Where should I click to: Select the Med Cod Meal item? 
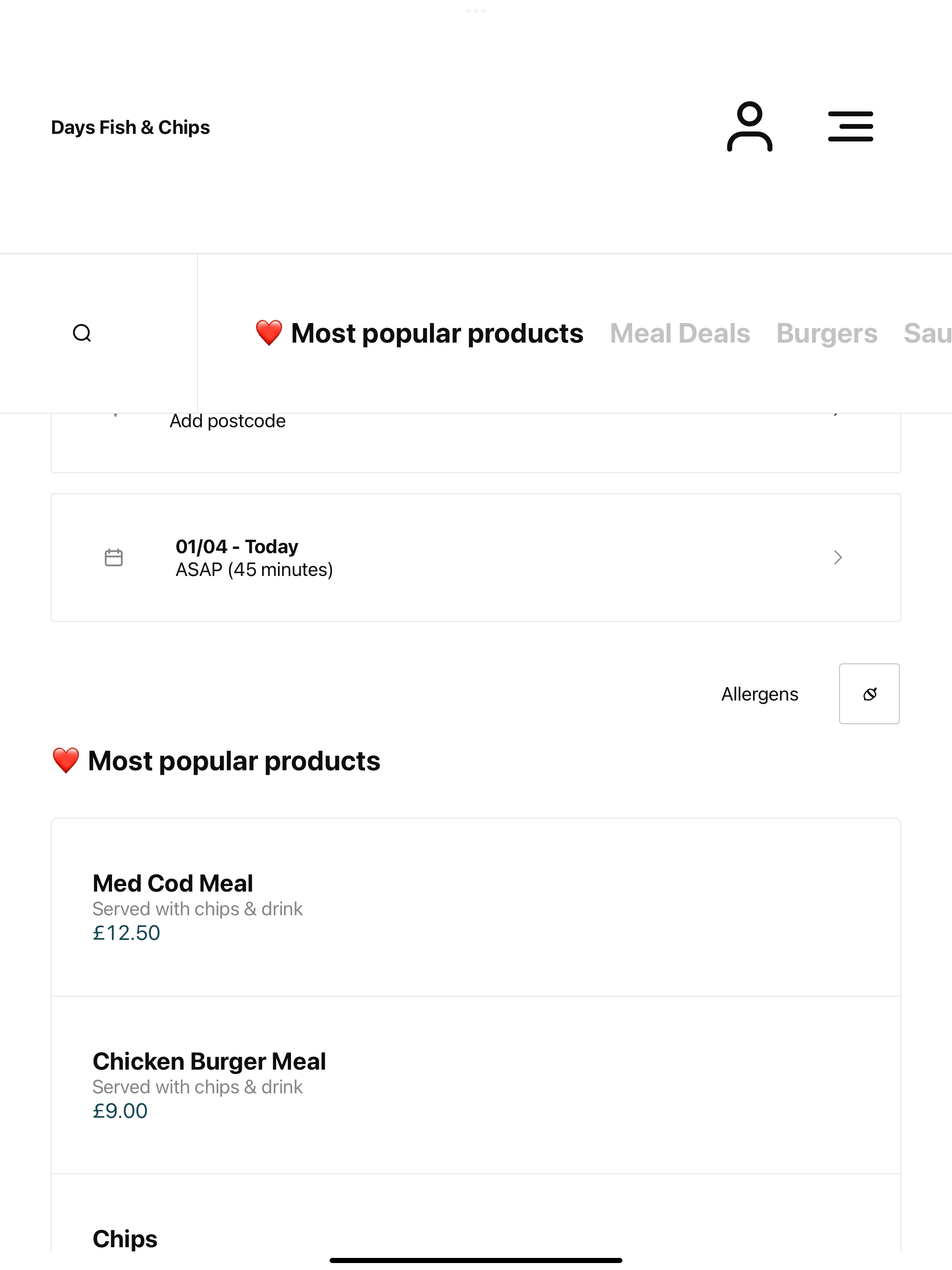[x=476, y=908]
